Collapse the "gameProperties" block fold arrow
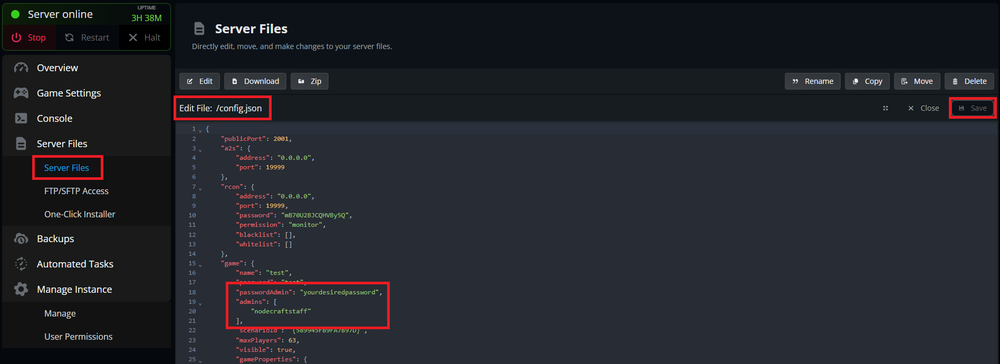Image resolution: width=1000 pixels, height=364 pixels. pyautogui.click(x=200, y=360)
